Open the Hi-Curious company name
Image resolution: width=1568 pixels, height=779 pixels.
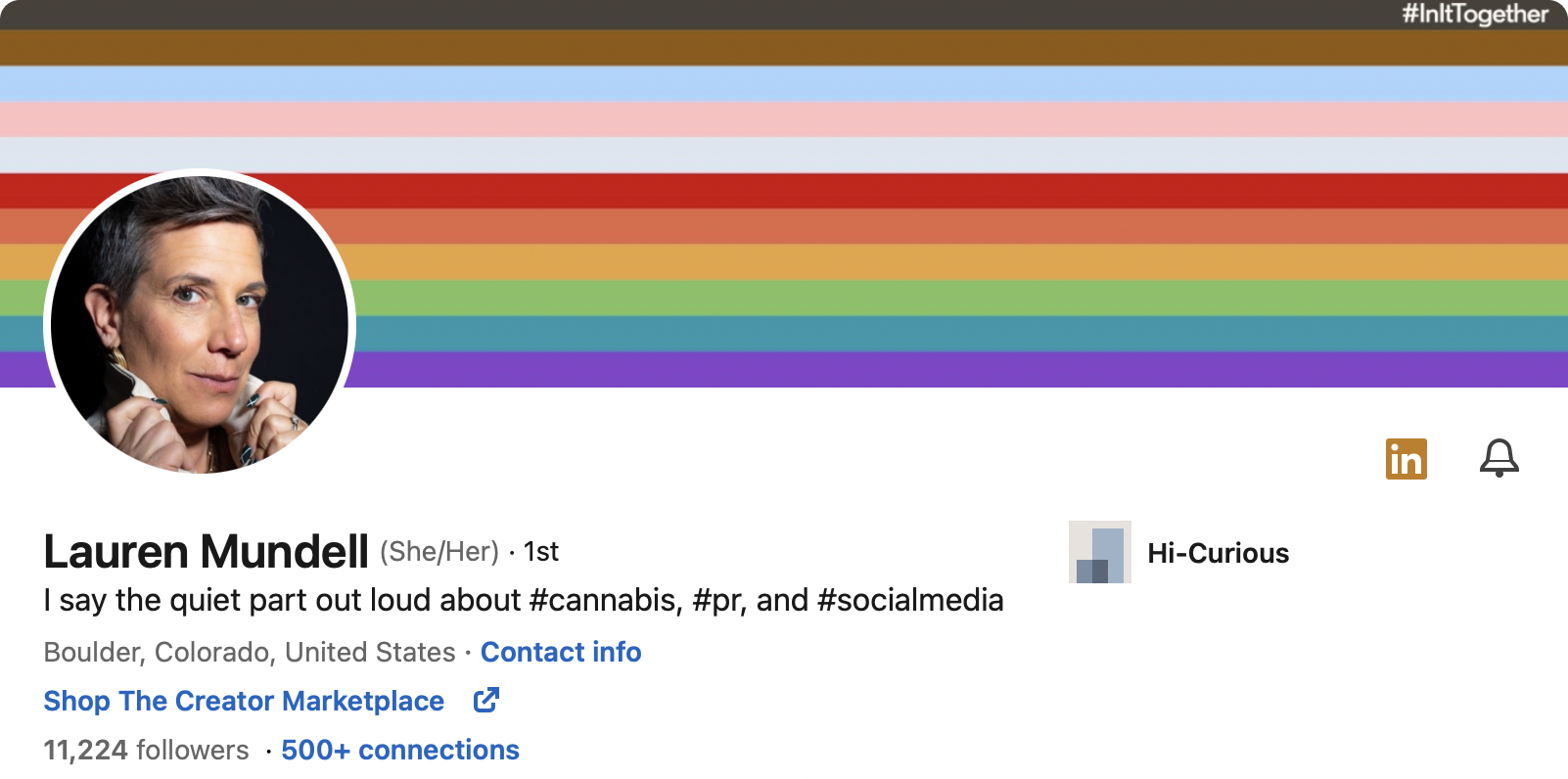tap(1218, 553)
